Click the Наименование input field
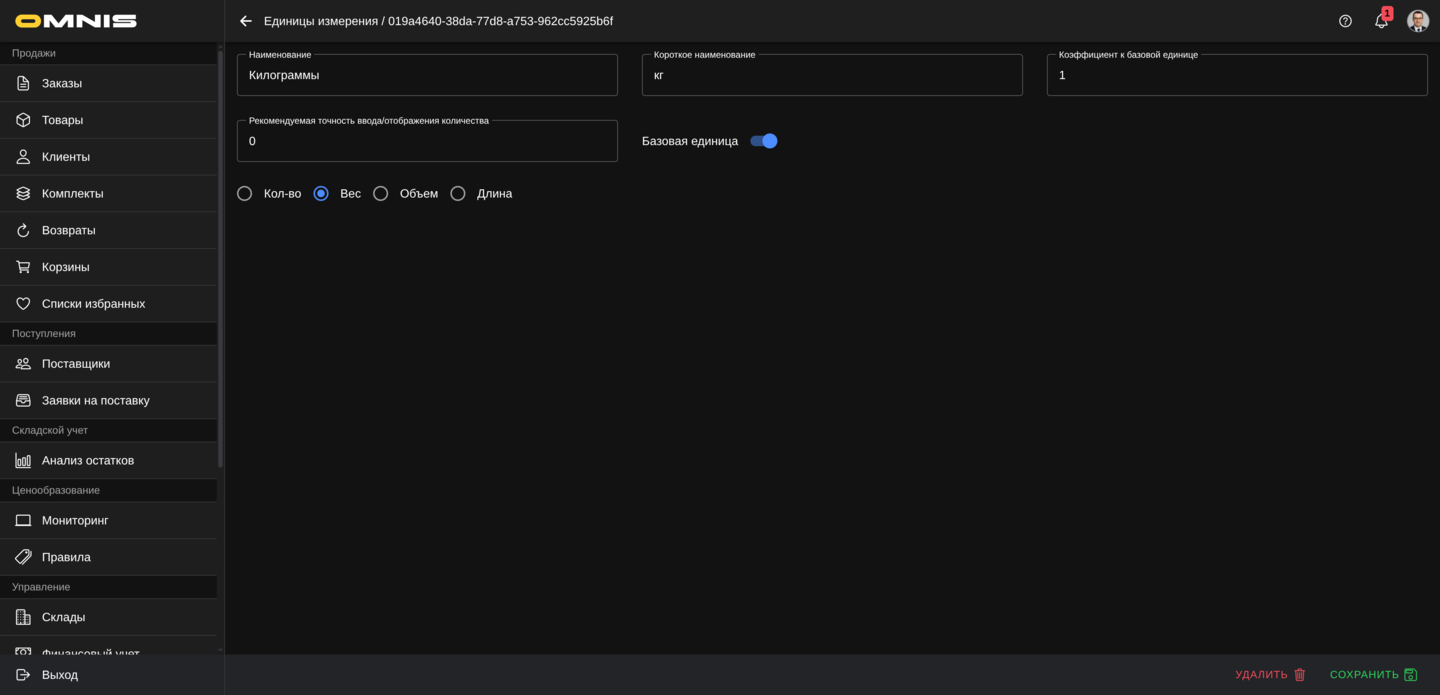 click(x=427, y=76)
